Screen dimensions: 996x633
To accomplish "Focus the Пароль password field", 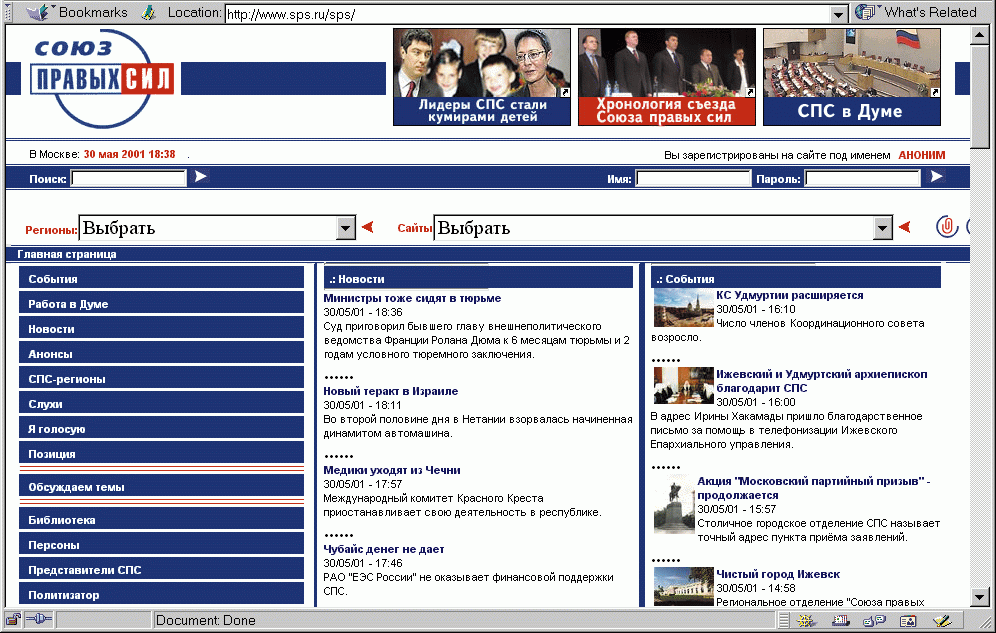I will [863, 178].
